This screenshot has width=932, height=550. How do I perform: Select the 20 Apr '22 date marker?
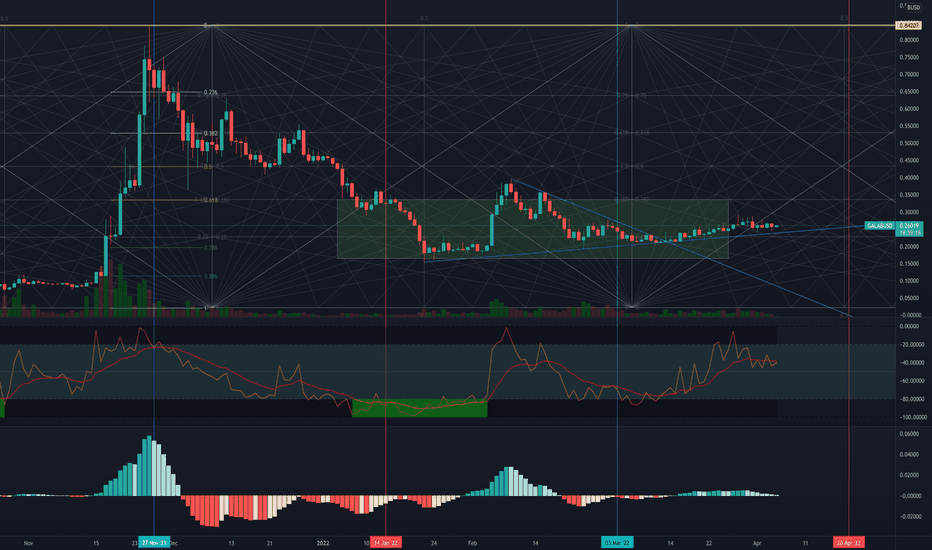849,542
